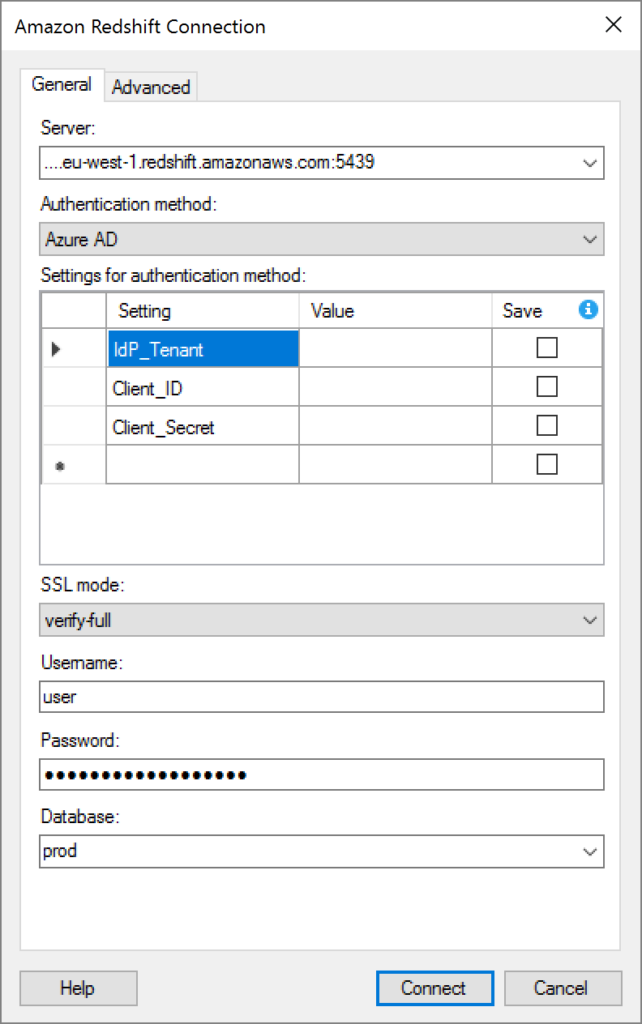Image resolution: width=642 pixels, height=1024 pixels.
Task: Click the Value cell for IdP_Tenant
Action: (395, 348)
